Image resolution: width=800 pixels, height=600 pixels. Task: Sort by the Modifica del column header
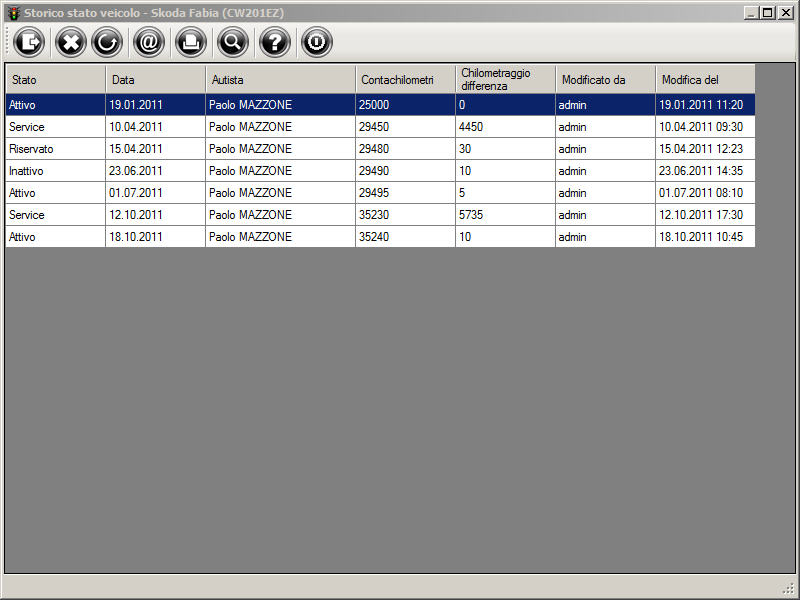click(x=705, y=80)
